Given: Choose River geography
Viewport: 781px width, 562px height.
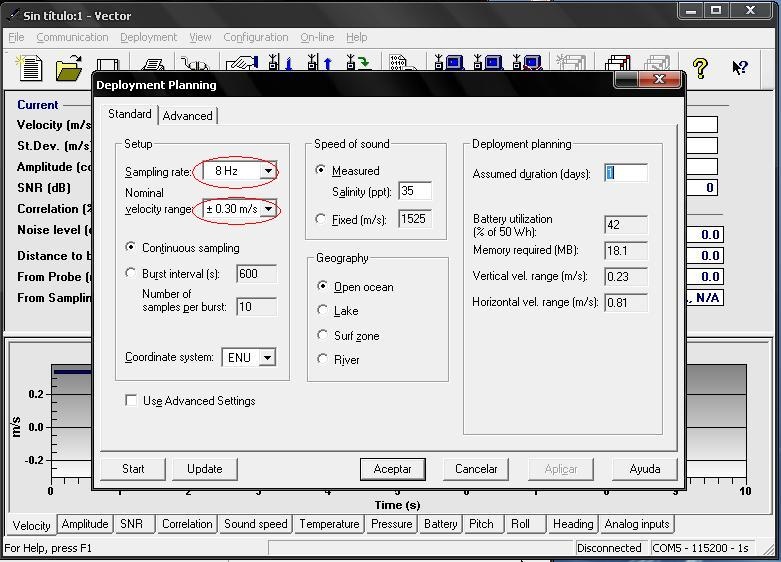Looking at the screenshot, I should 323,359.
